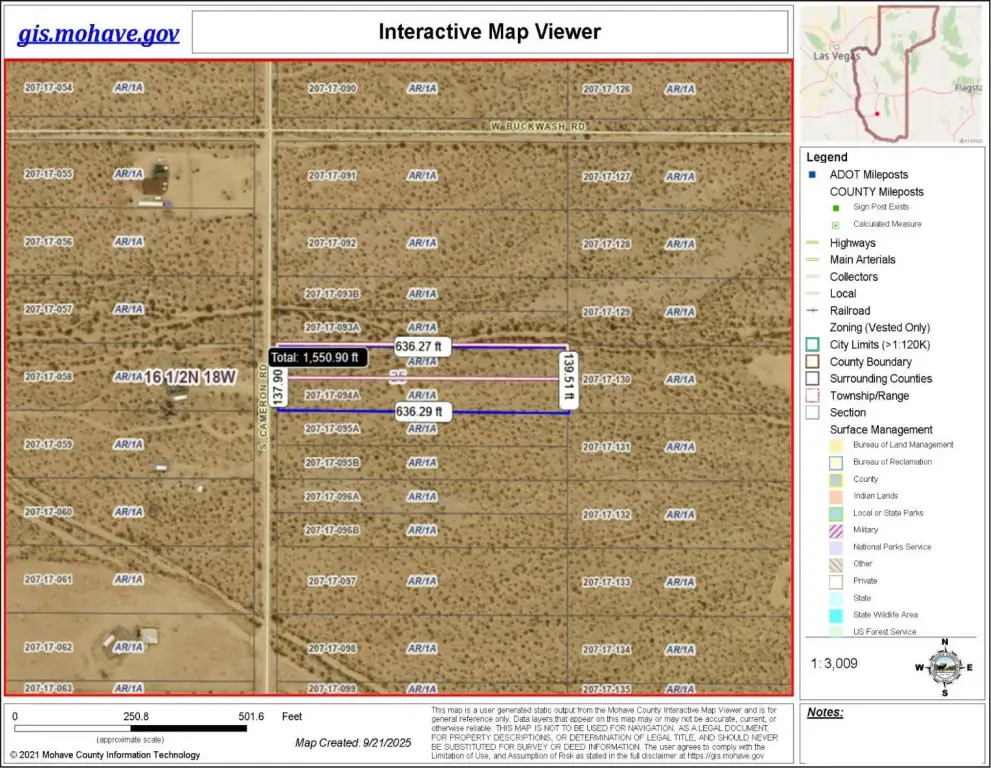Click the gis.mohave.gov link

pyautogui.click(x=98, y=33)
